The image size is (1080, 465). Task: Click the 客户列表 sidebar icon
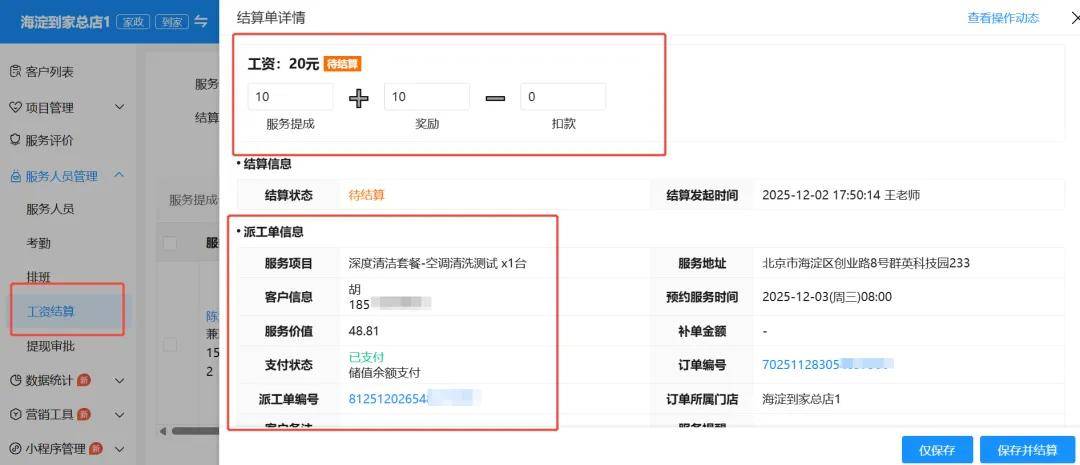(15, 72)
